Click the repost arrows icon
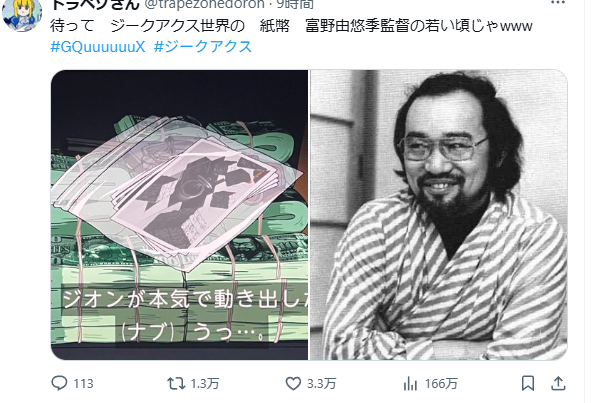This screenshot has height=403, width=596. (176, 383)
